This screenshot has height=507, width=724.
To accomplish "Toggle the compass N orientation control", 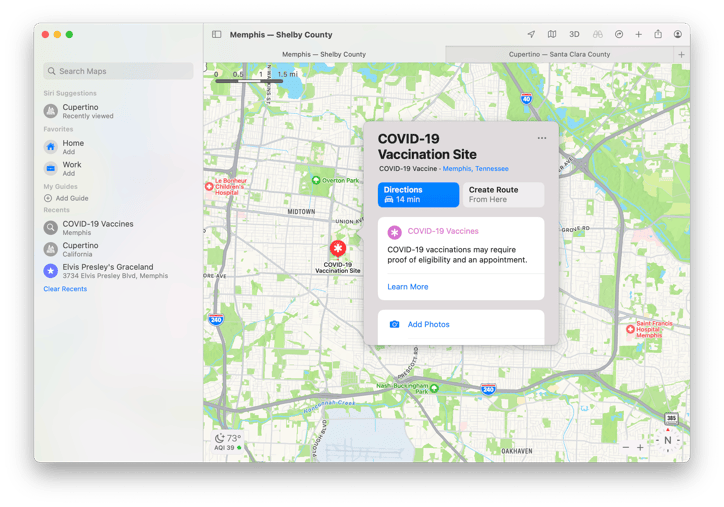I will [x=667, y=440].
